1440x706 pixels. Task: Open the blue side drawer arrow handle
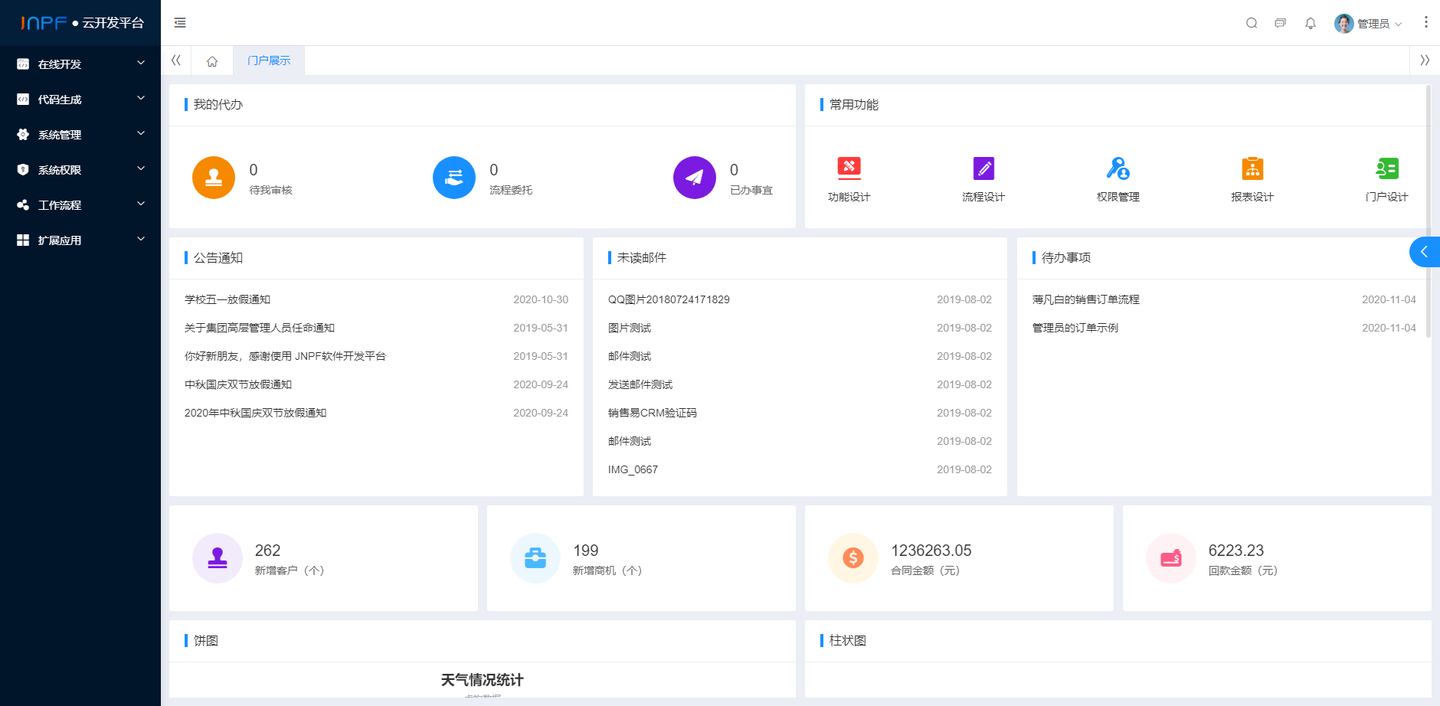pos(1425,252)
